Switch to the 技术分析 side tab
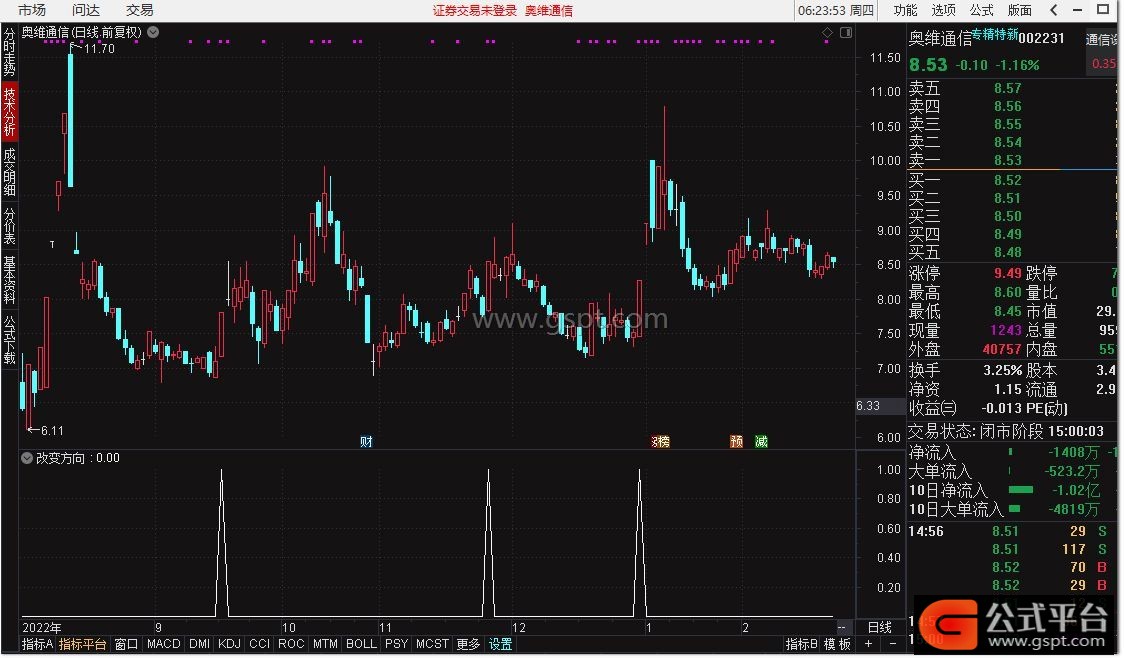The image size is (1124, 658). [9, 112]
